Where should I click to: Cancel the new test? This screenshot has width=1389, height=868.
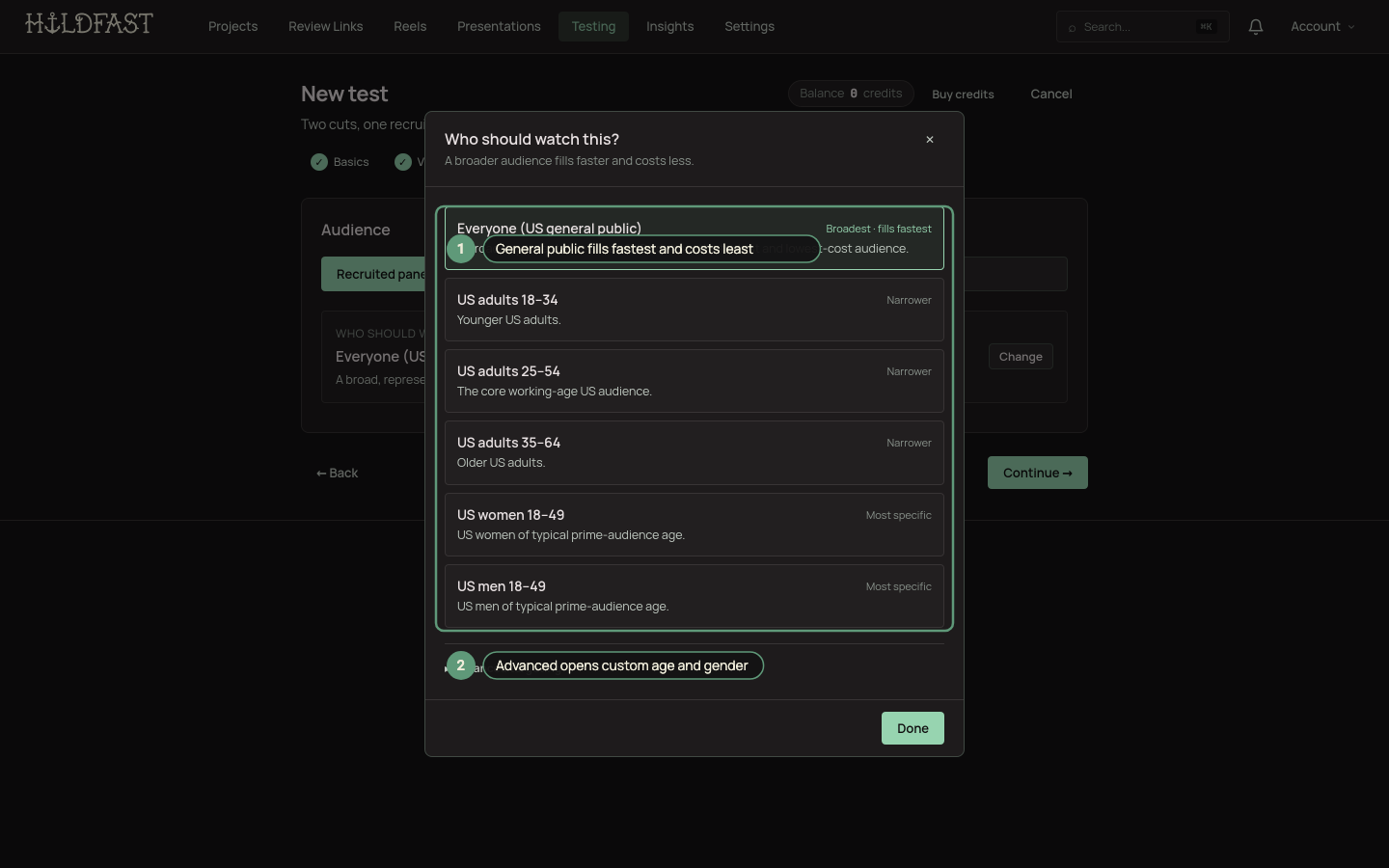[1051, 95]
